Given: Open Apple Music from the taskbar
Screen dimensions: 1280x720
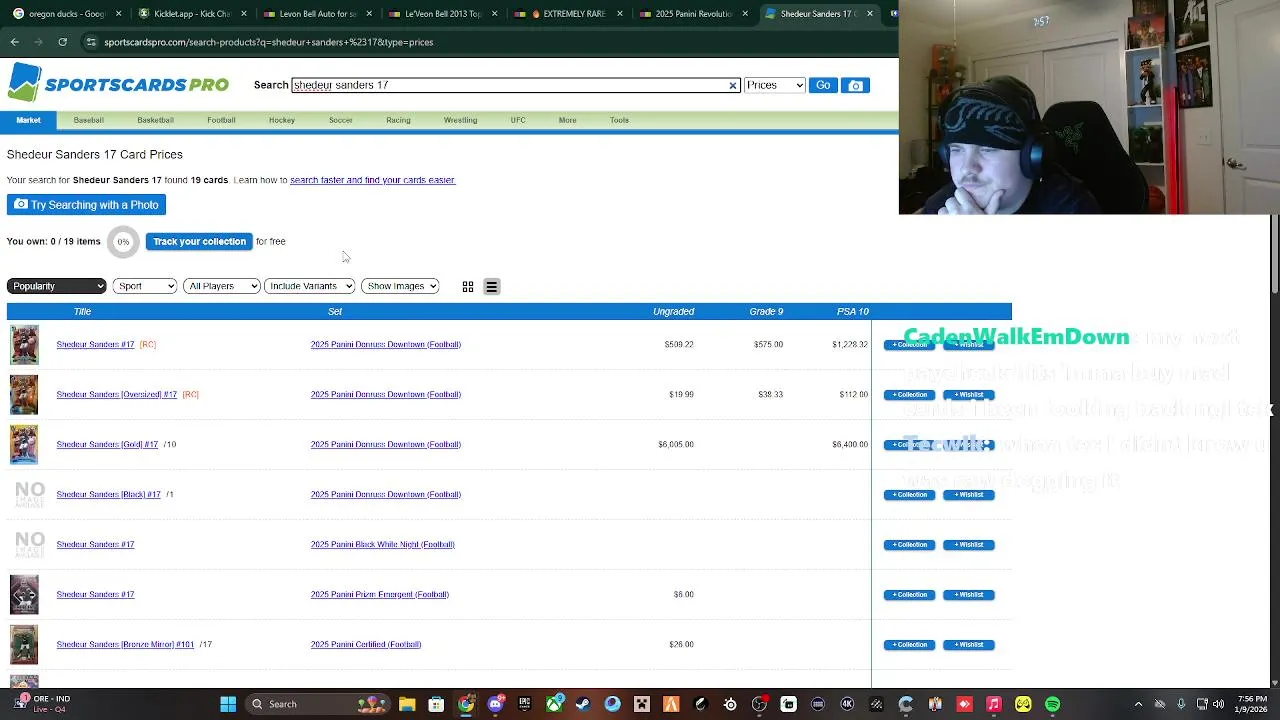Looking at the screenshot, I should pos(993,704).
